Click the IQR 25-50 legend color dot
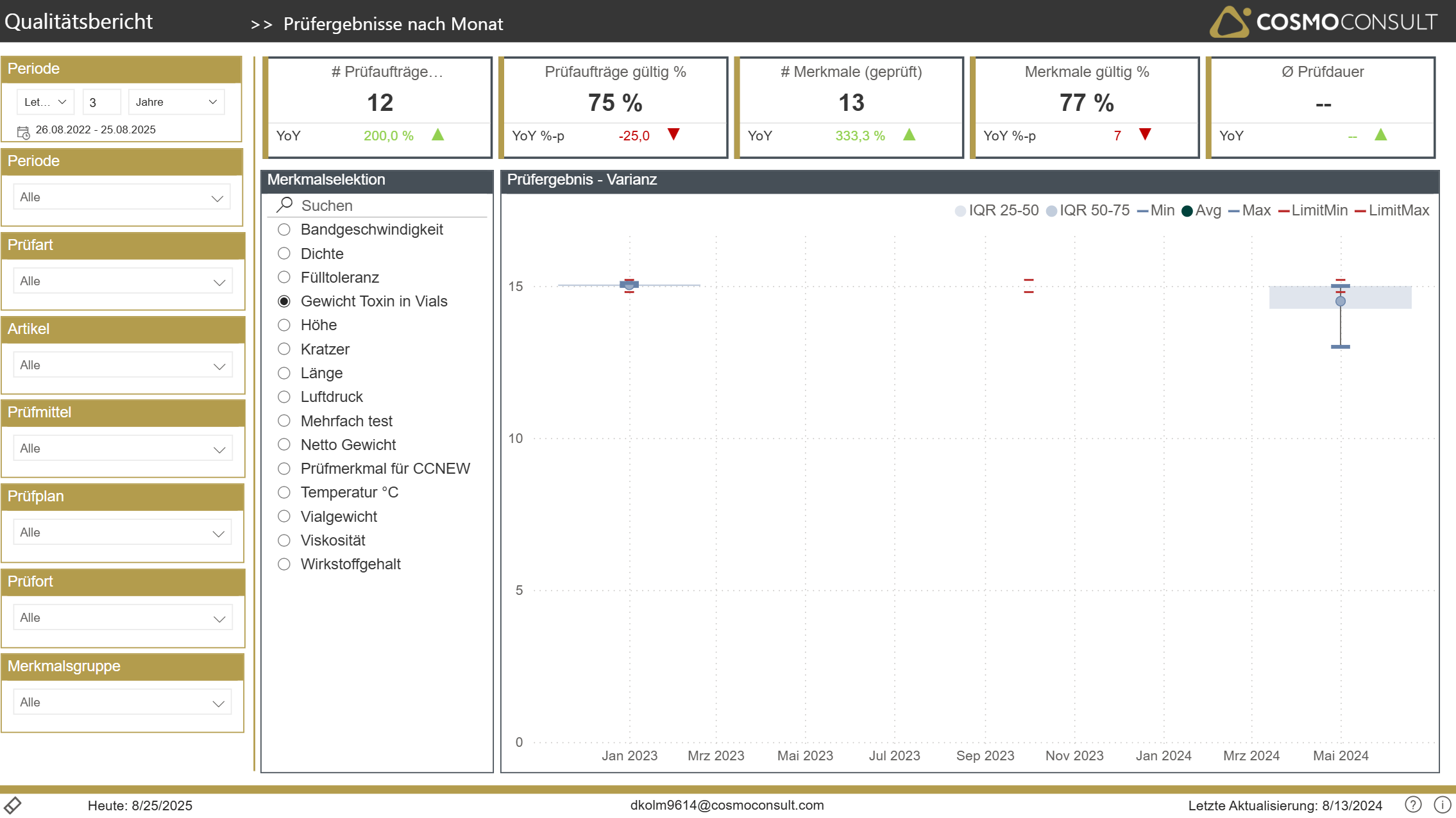 (x=960, y=211)
